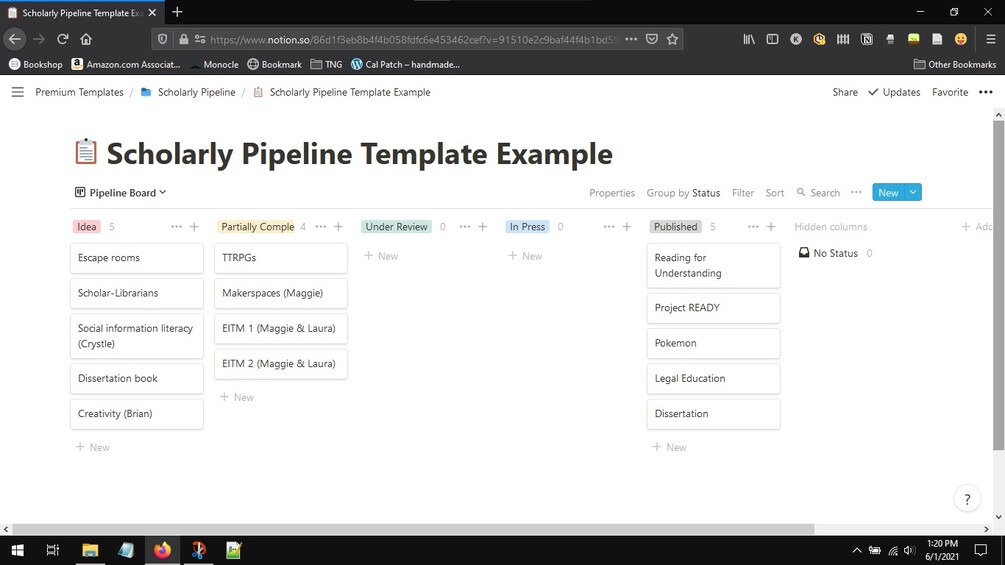
Task: Add a card to Partially Complete via plus icon
Action: (338, 227)
